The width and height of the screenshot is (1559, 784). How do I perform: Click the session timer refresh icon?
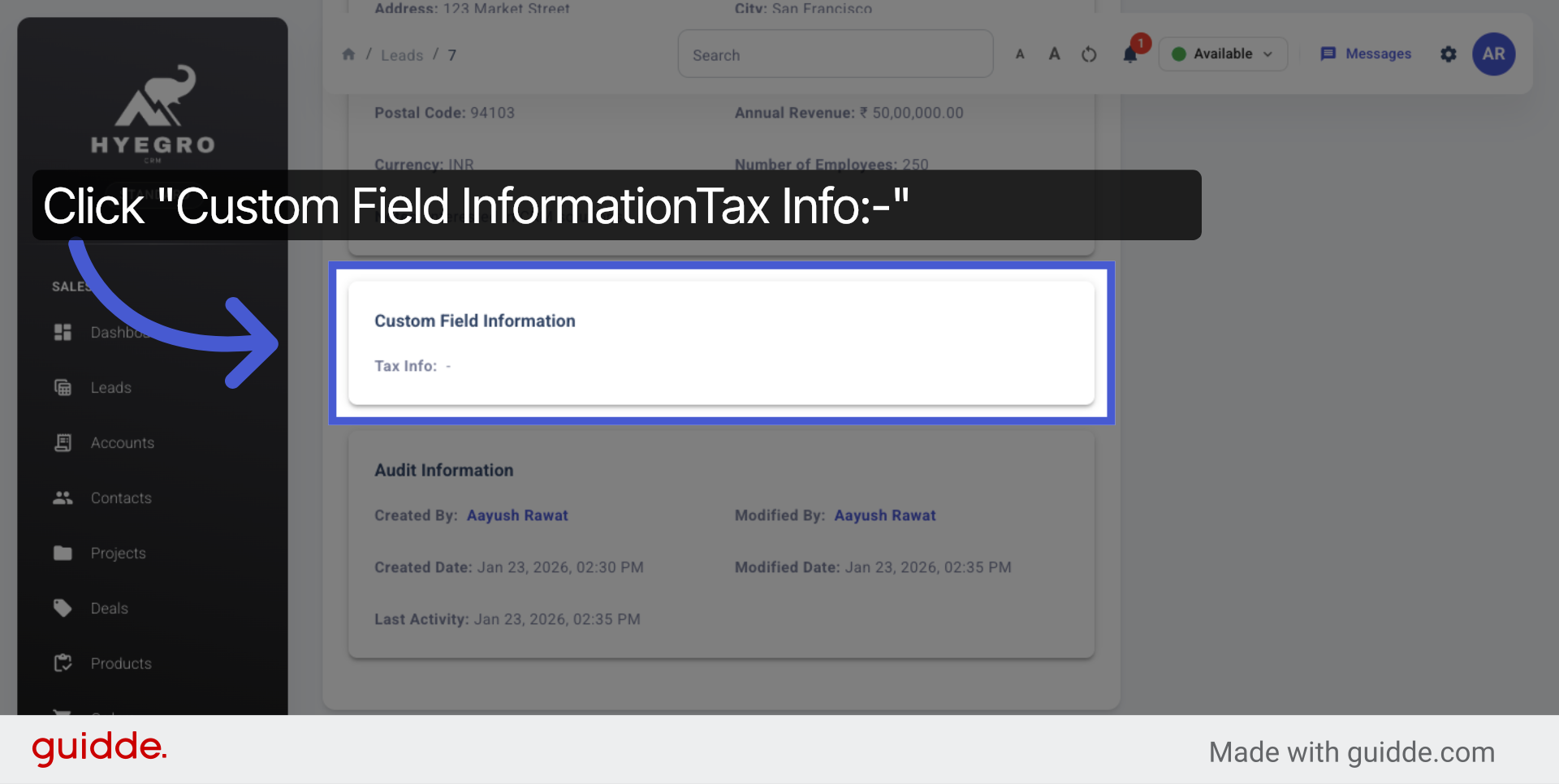coord(1089,54)
